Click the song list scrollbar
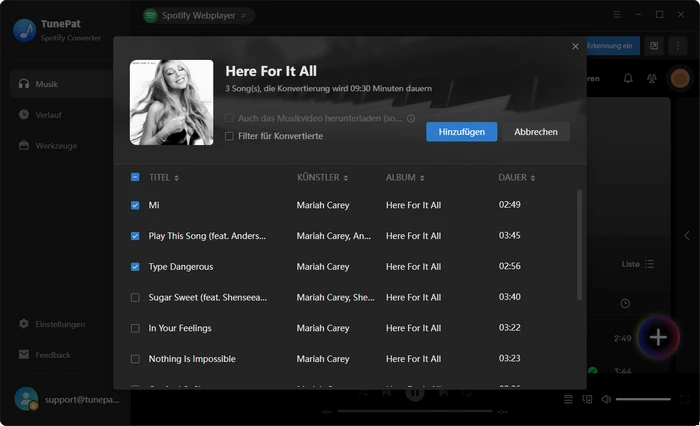This screenshot has height=426, width=700. (579, 245)
